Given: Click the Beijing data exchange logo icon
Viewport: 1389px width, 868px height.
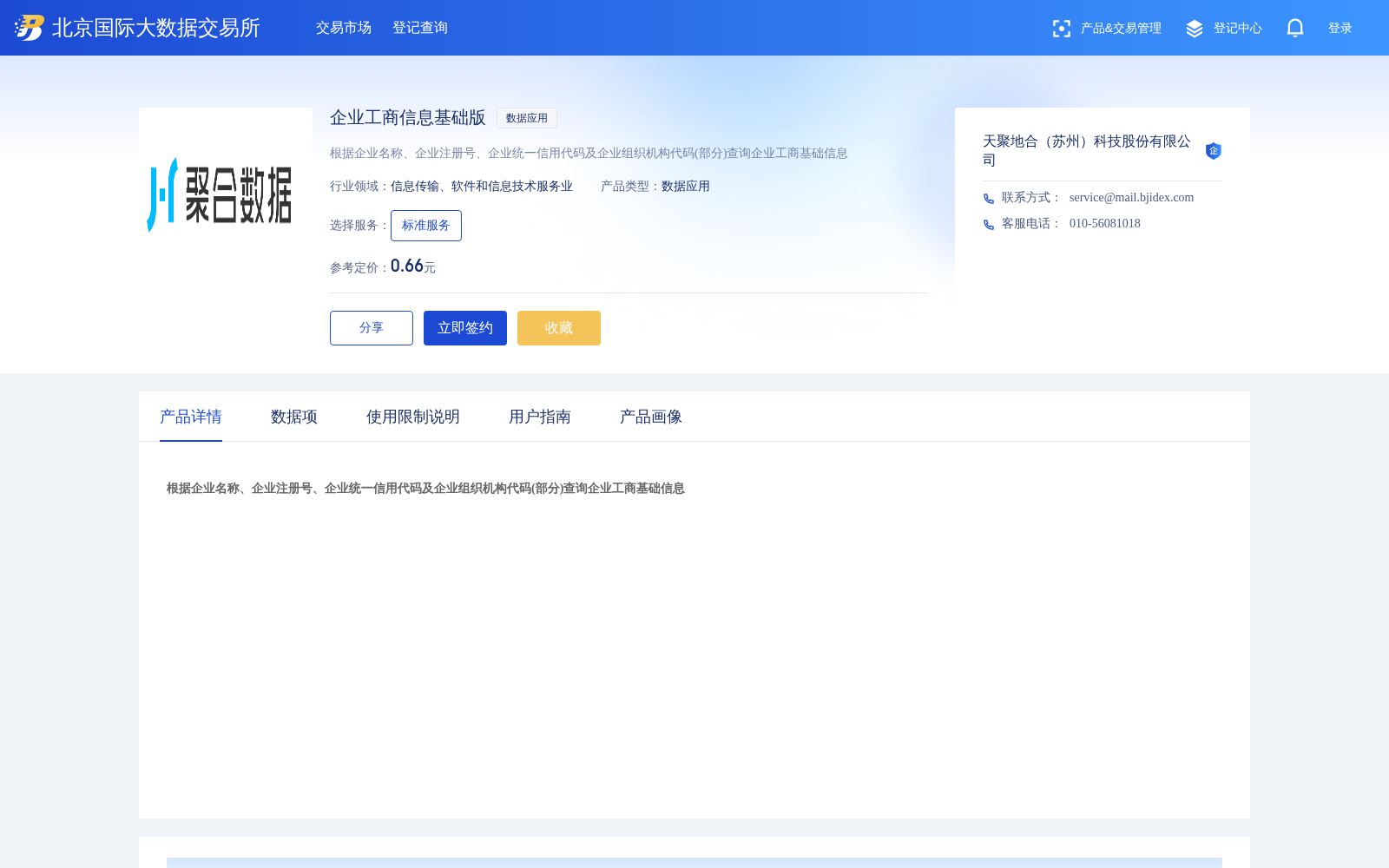Looking at the screenshot, I should click(x=29, y=28).
